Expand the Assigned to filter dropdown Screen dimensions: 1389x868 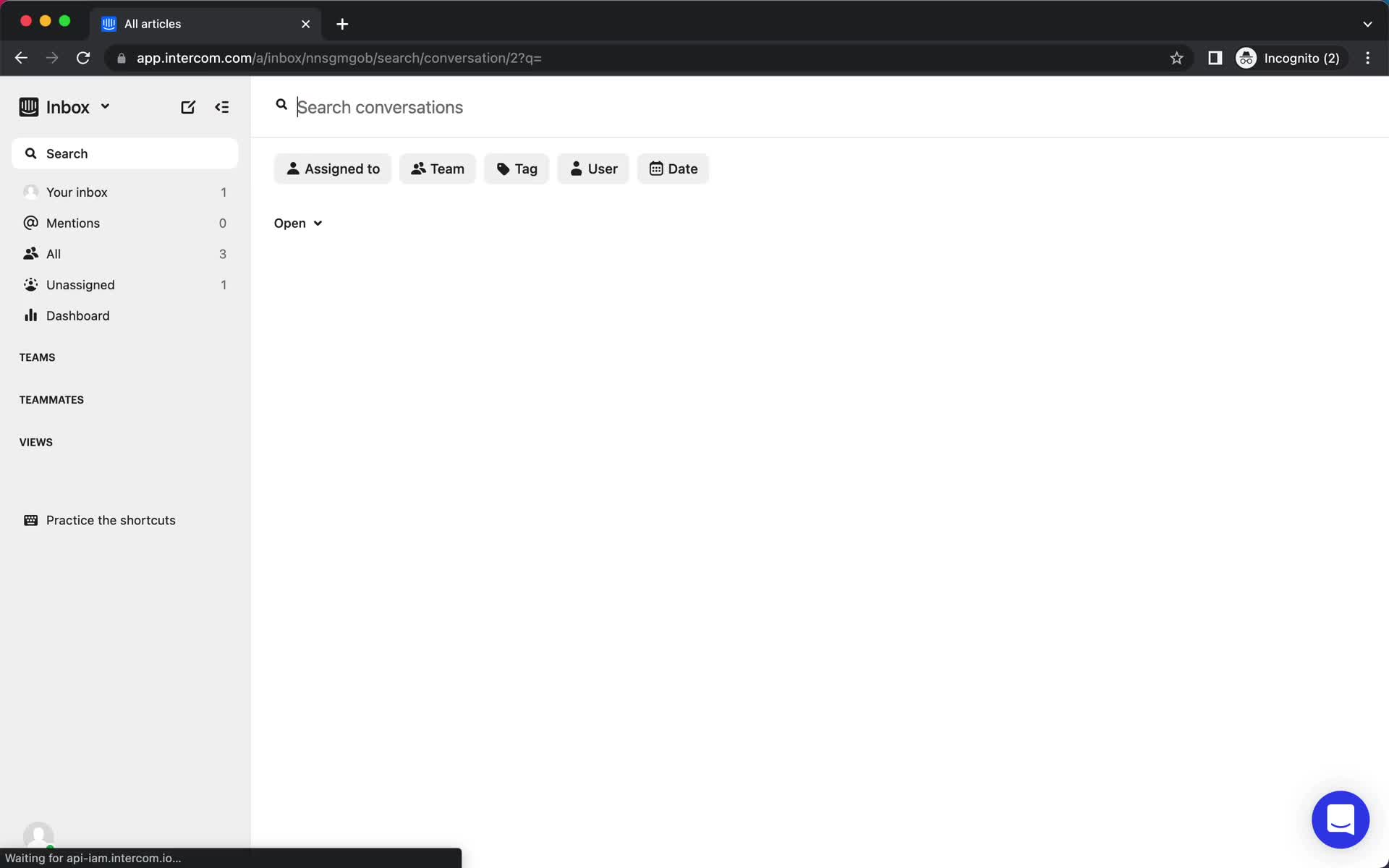coord(333,168)
